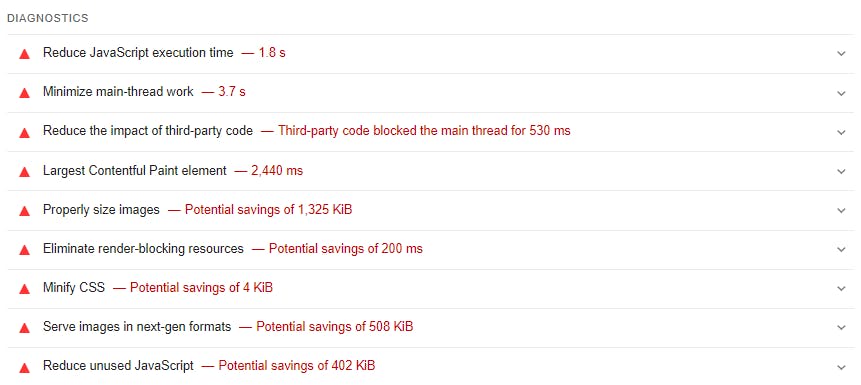The image size is (861, 385).
Task: Click warning icon for Serve images in next-gen formats
Action: [x=24, y=328]
